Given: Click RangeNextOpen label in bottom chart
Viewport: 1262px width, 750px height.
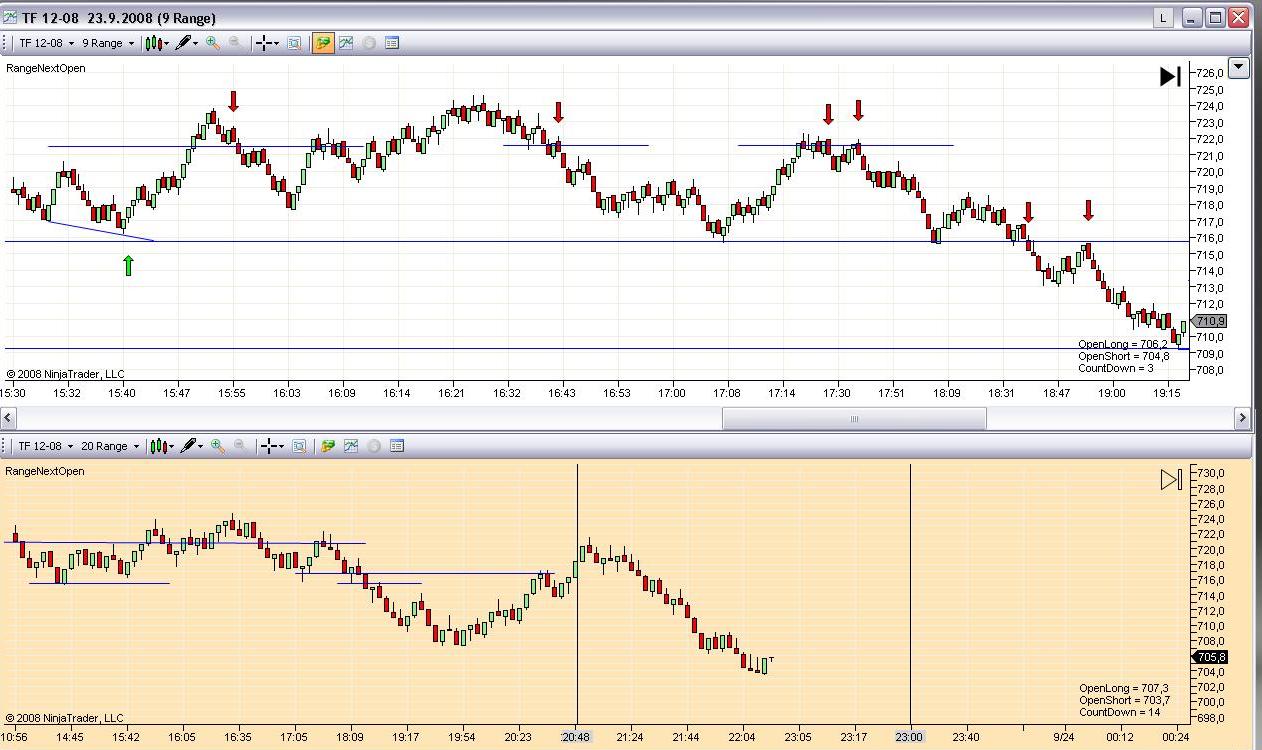Looking at the screenshot, I should point(45,471).
